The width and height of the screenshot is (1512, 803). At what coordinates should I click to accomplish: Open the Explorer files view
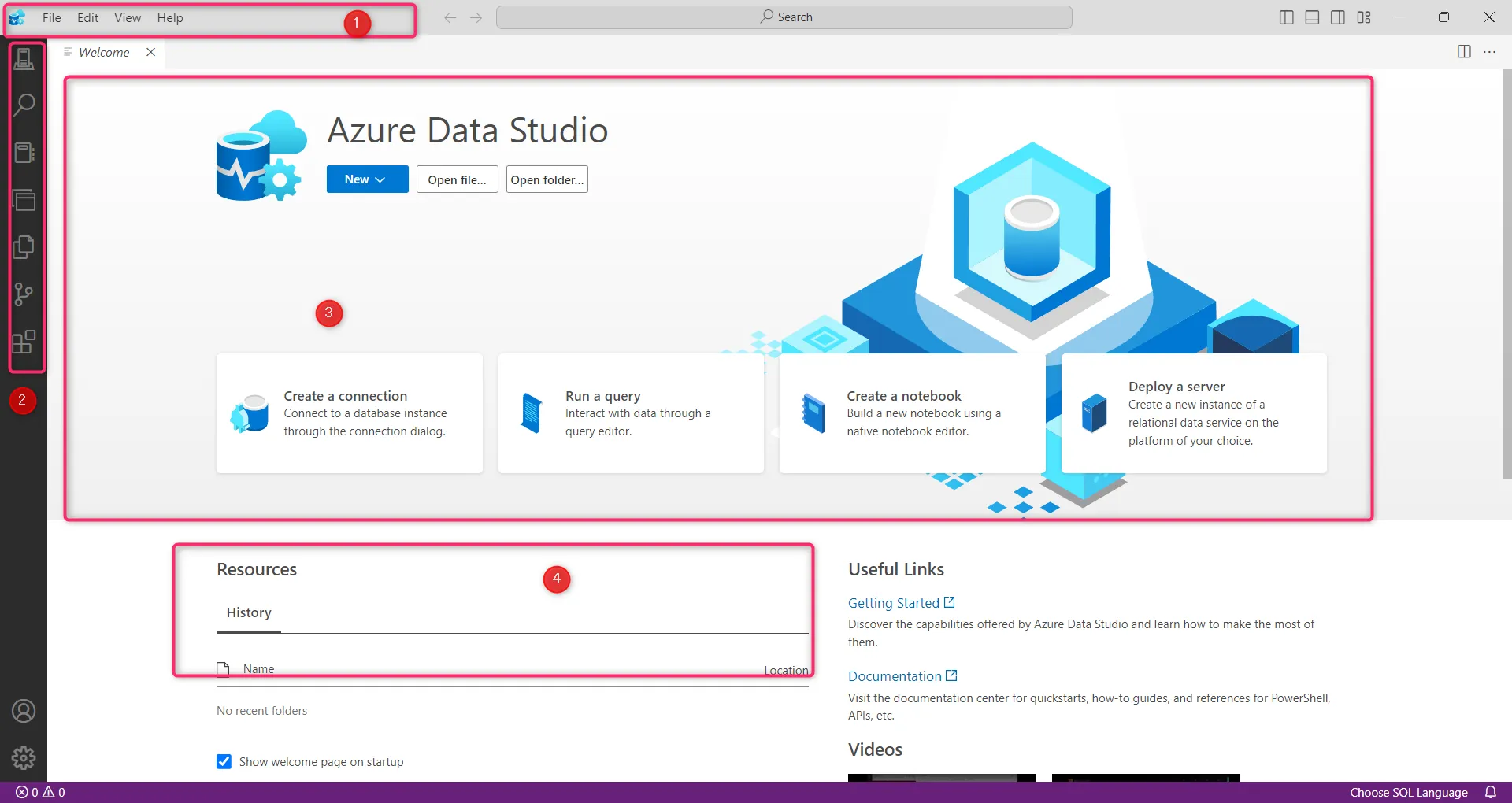coord(24,247)
